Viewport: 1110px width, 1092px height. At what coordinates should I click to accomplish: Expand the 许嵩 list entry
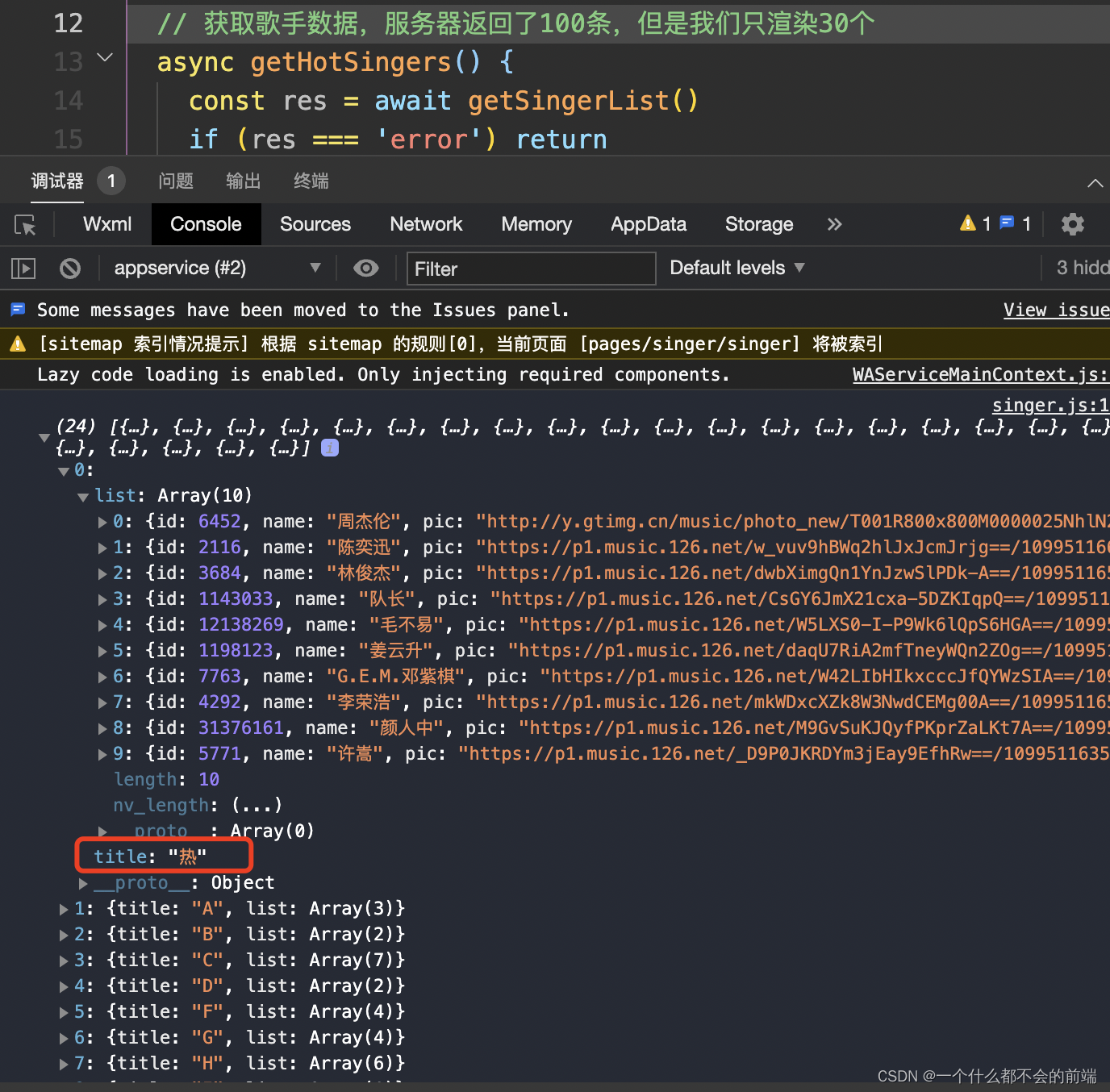tap(102, 755)
